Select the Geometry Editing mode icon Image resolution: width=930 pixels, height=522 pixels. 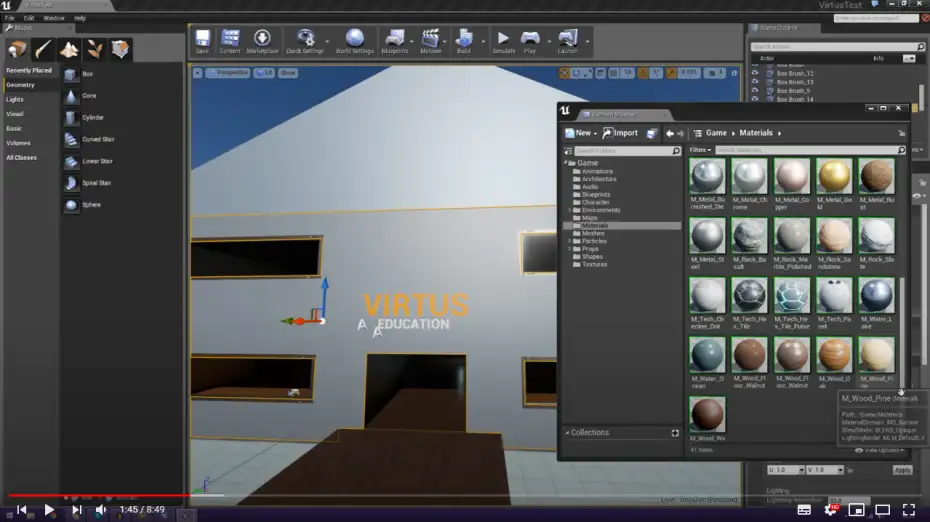120,49
